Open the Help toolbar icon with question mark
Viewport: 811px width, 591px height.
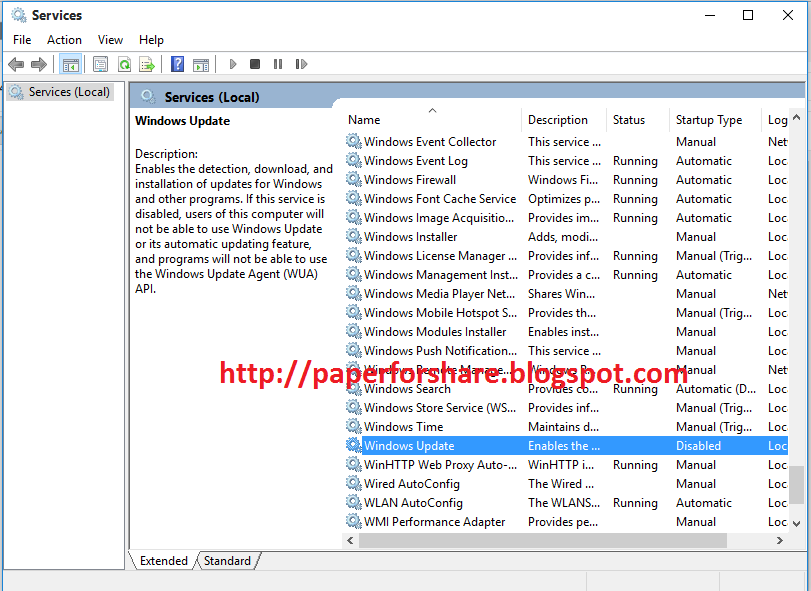(177, 64)
